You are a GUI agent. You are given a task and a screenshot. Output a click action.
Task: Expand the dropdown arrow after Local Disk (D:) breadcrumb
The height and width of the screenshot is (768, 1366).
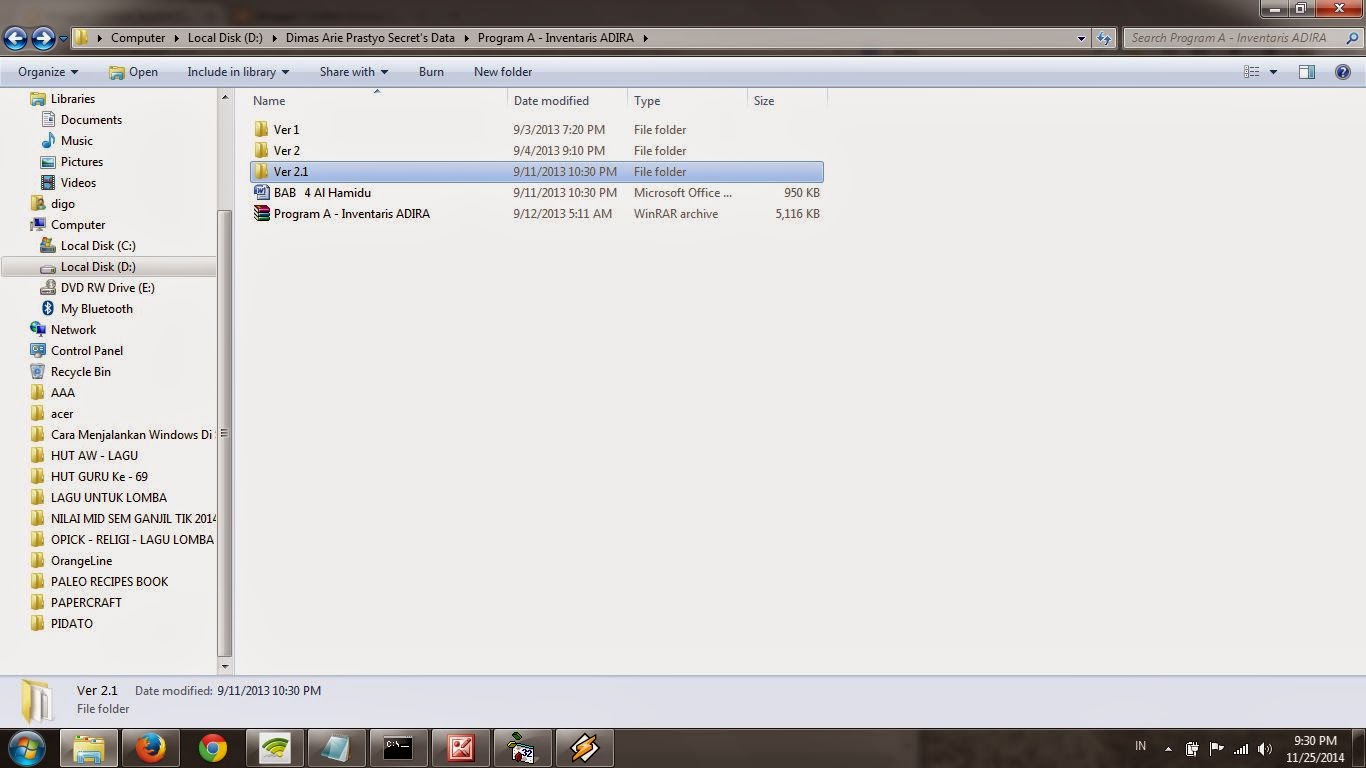click(x=274, y=38)
